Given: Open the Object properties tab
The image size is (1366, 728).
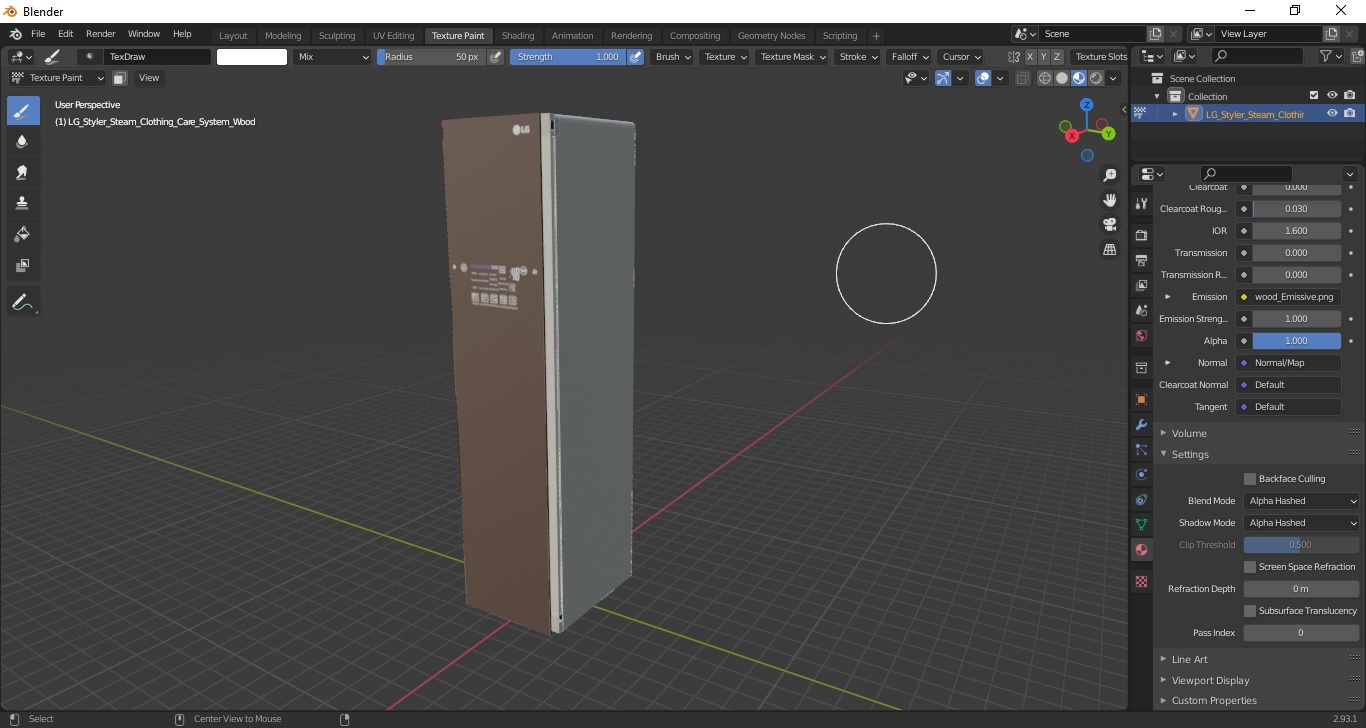Looking at the screenshot, I should point(1141,399).
